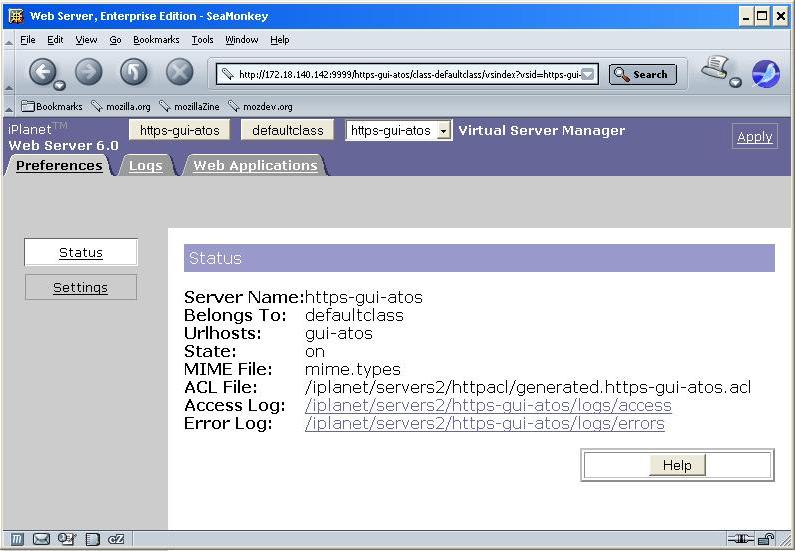Maximize the SeaMonkey window
This screenshot has width=795, height=551.
click(x=762, y=16)
